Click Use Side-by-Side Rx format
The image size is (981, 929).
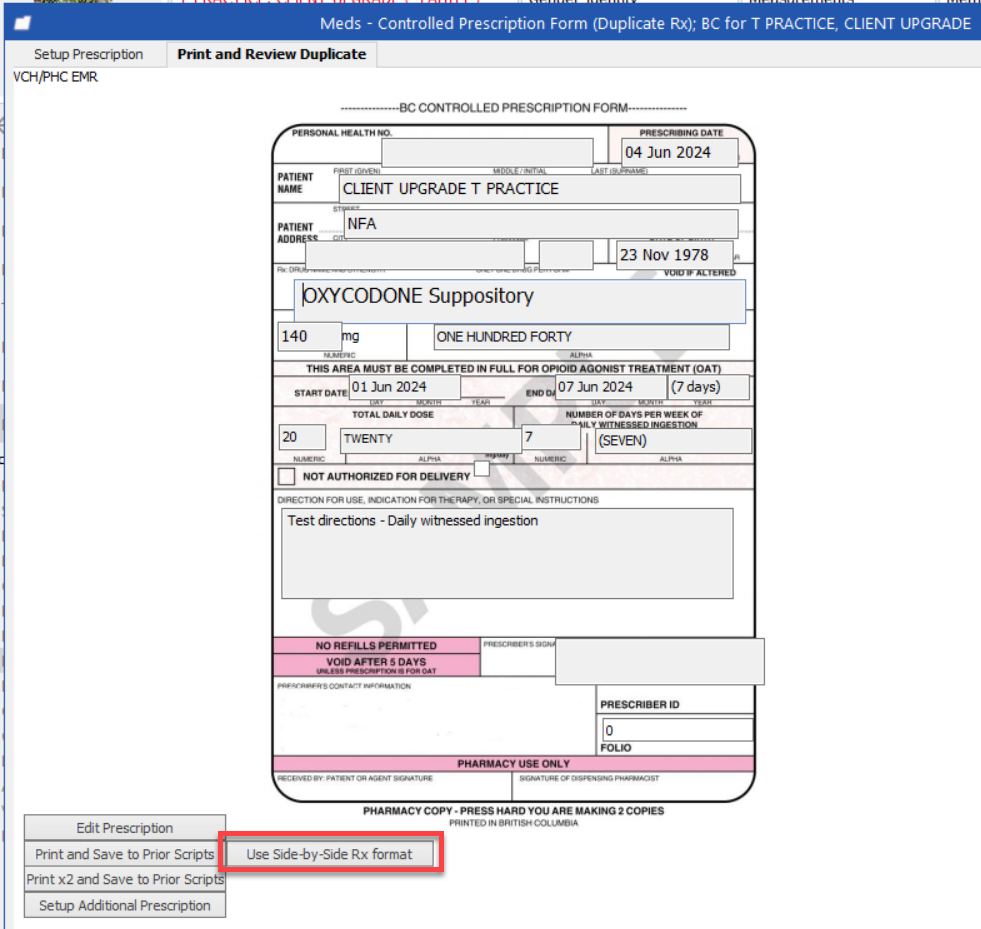(330, 854)
